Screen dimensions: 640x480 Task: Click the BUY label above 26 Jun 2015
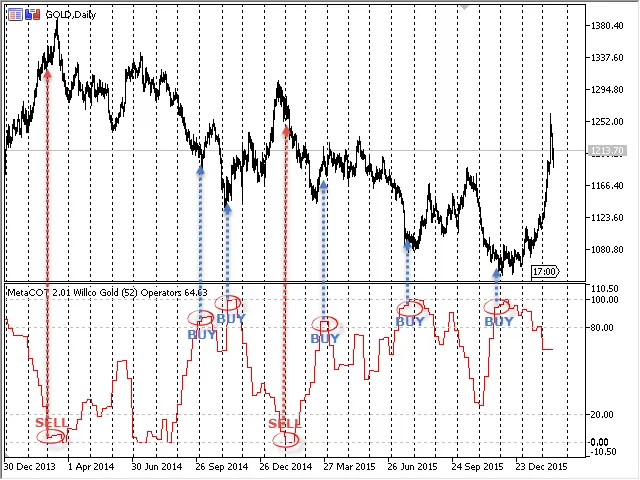410,321
